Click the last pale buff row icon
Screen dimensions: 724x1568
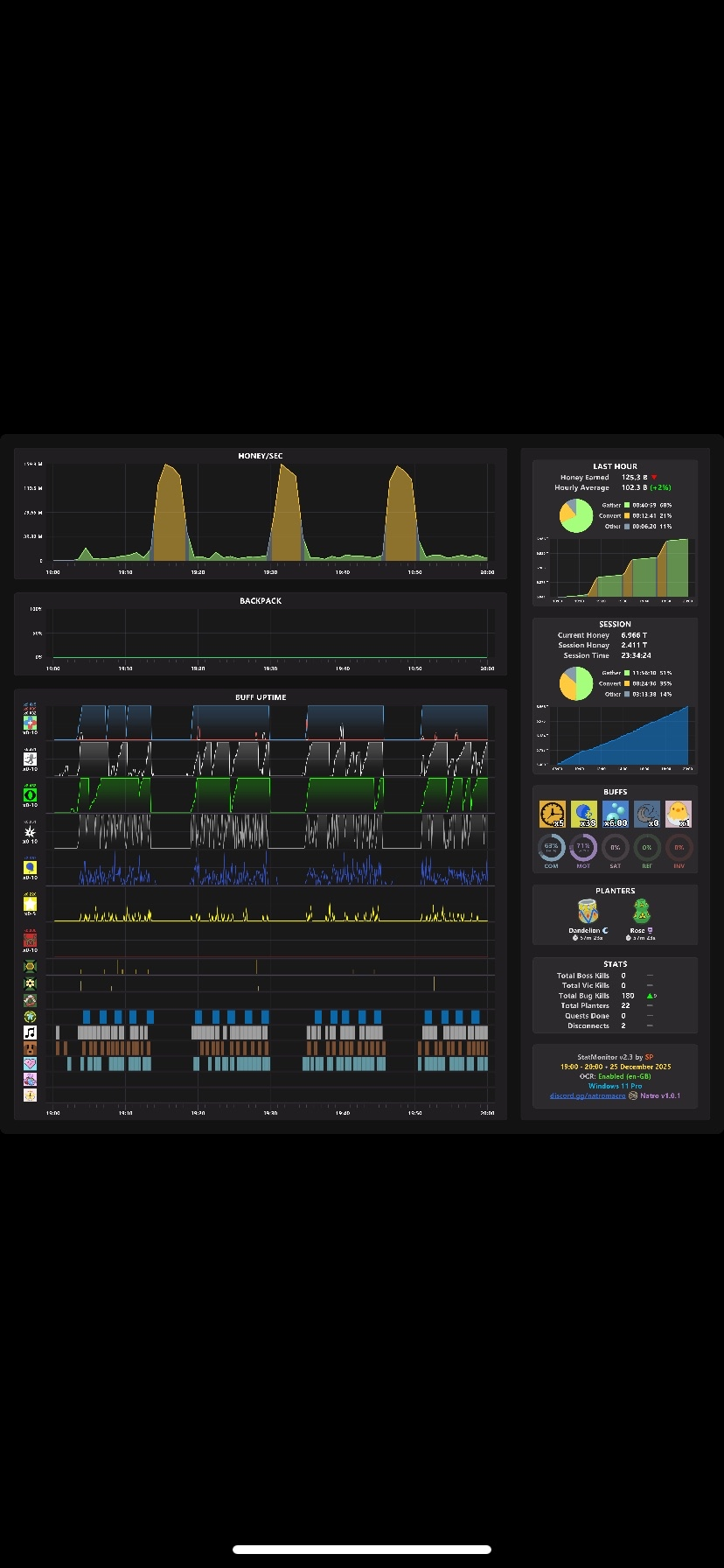(30, 1095)
